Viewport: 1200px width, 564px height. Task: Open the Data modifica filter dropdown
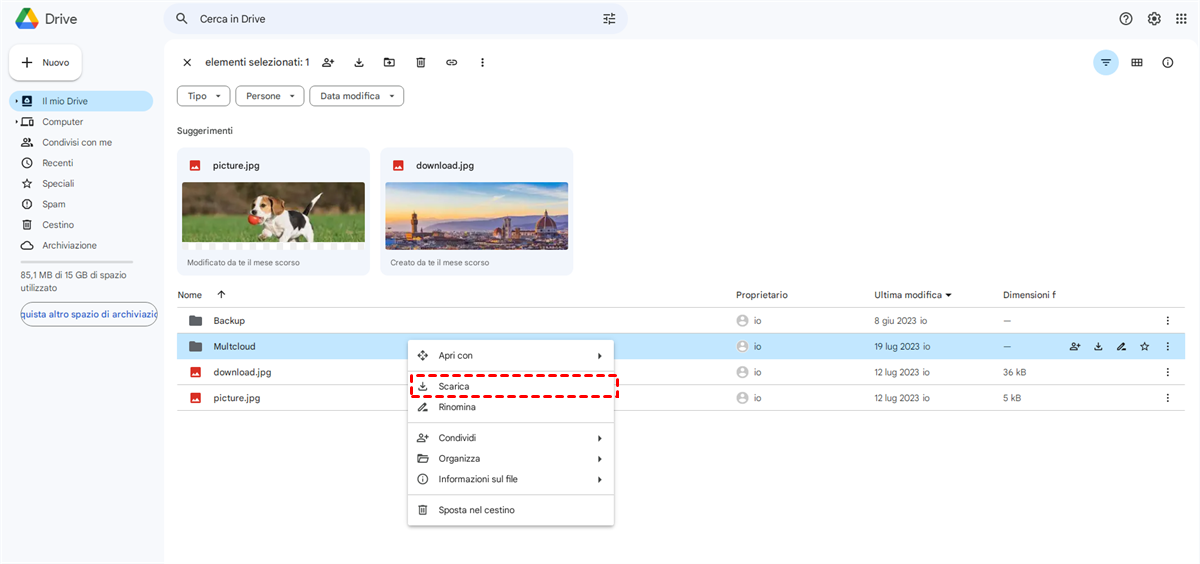pos(357,96)
